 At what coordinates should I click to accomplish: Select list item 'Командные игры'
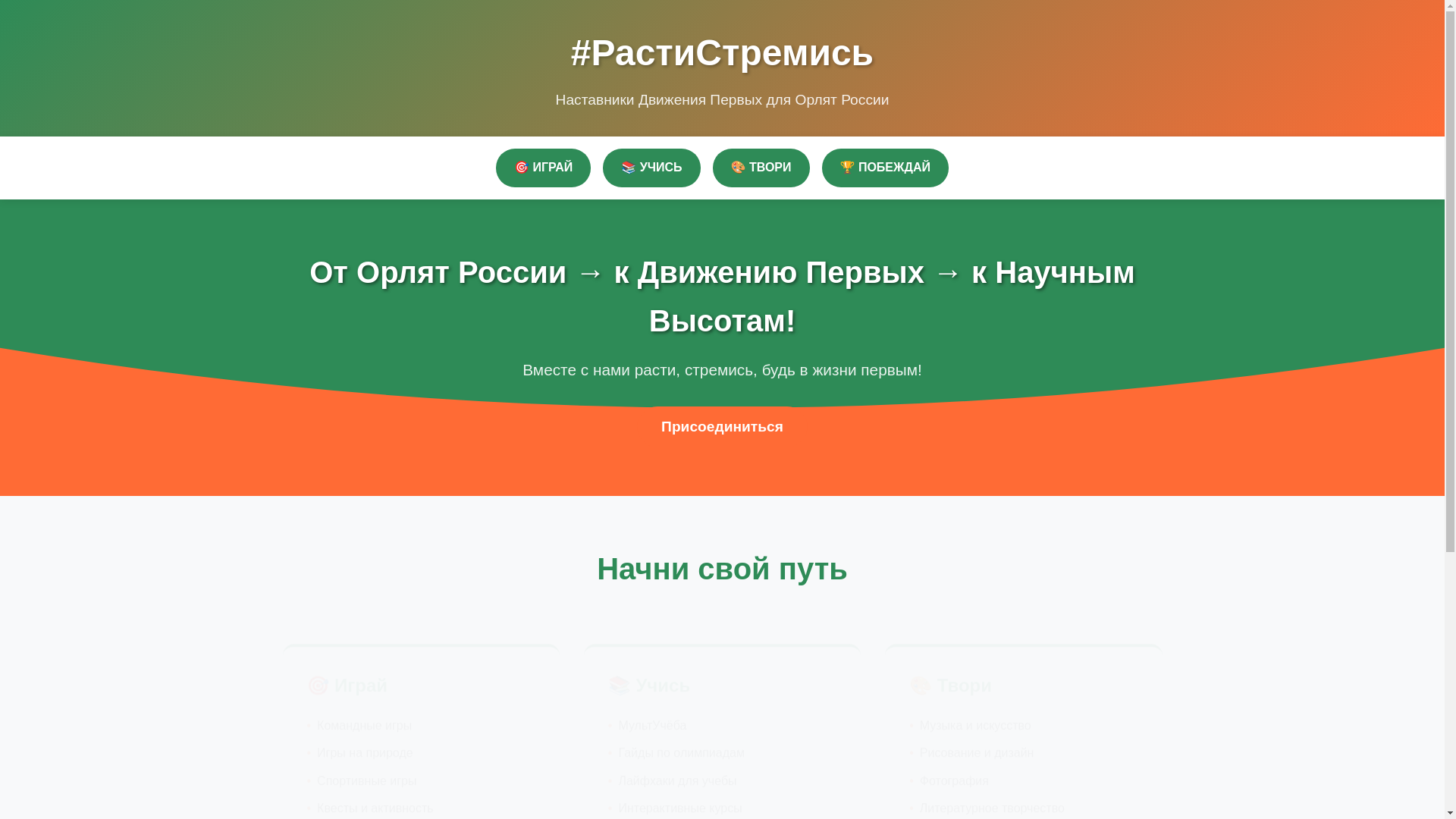pyautogui.click(x=364, y=726)
